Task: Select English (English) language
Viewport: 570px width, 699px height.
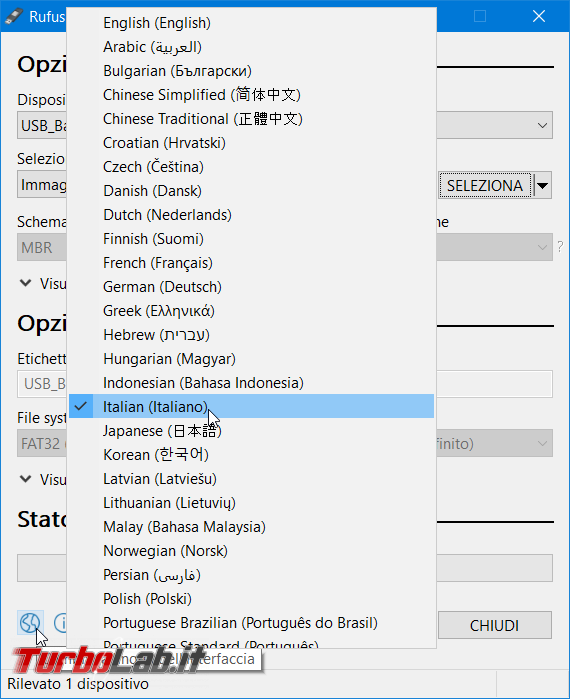Action: (251, 23)
